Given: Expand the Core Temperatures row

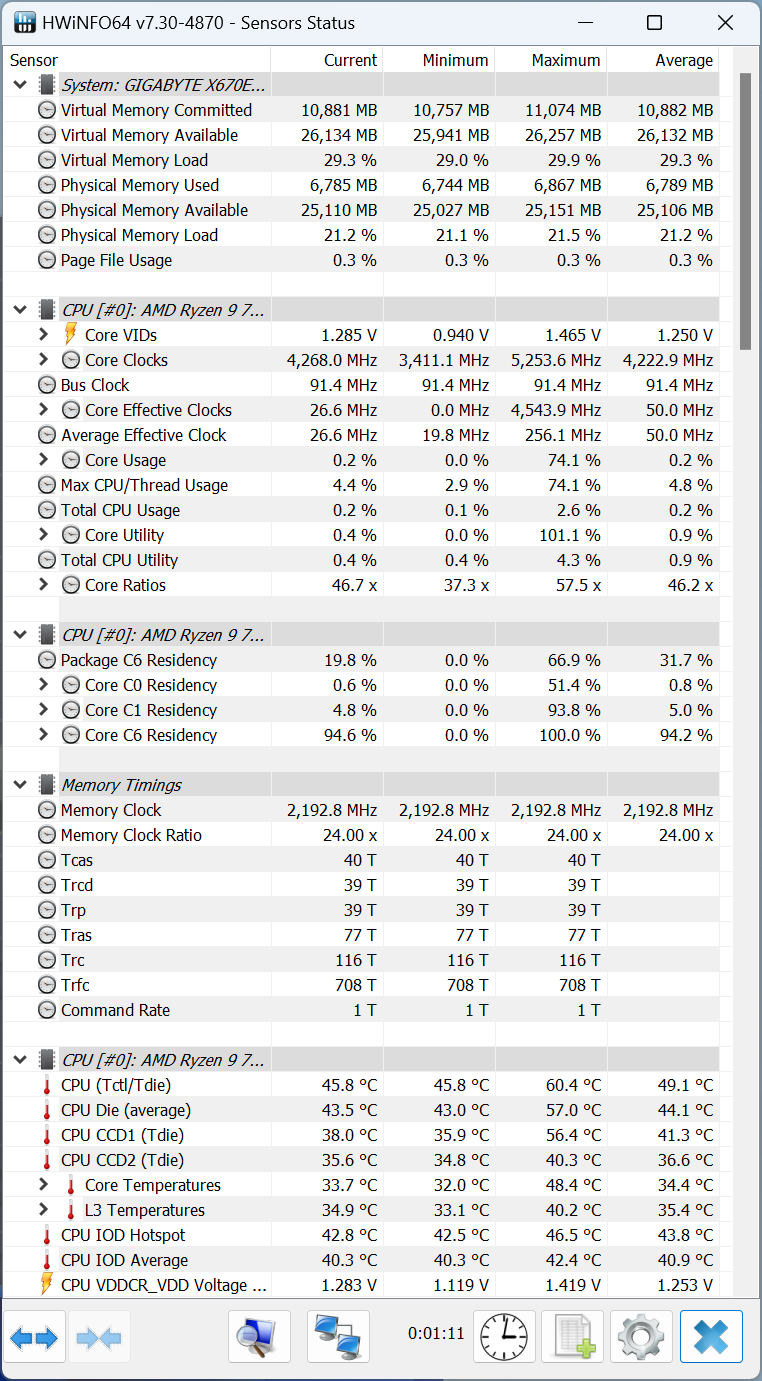Looking at the screenshot, I should (x=43, y=1185).
